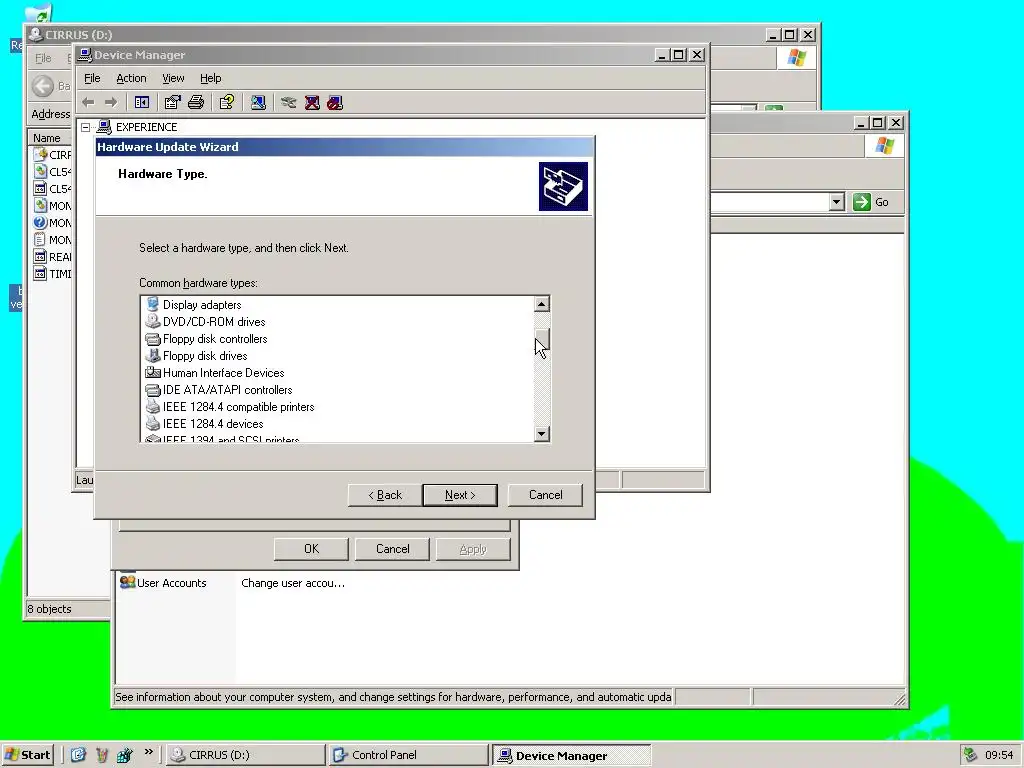Click the IEEE 1284.4 compatible printers icon
Image resolution: width=1024 pixels, height=768 pixels.
click(153, 406)
